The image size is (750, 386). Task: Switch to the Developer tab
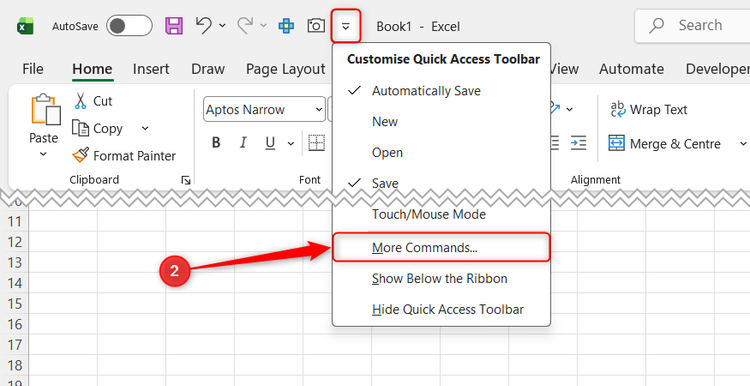point(717,69)
